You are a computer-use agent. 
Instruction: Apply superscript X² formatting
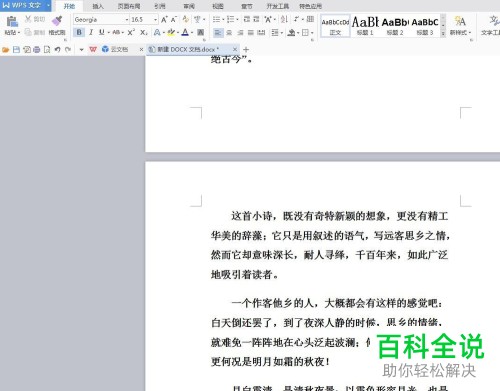pos(131,32)
